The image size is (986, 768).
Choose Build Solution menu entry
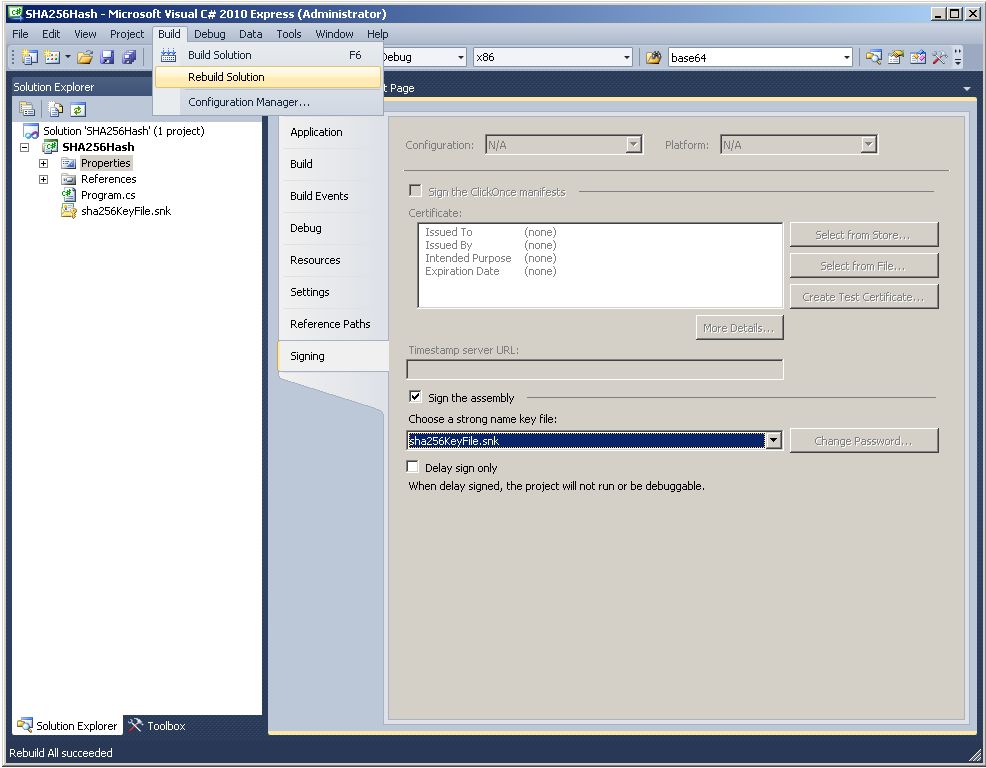pos(267,55)
